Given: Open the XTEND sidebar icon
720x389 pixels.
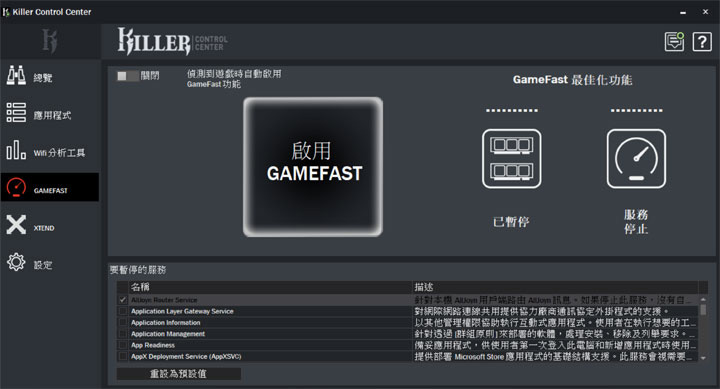Looking at the screenshot, I should click(16, 225).
